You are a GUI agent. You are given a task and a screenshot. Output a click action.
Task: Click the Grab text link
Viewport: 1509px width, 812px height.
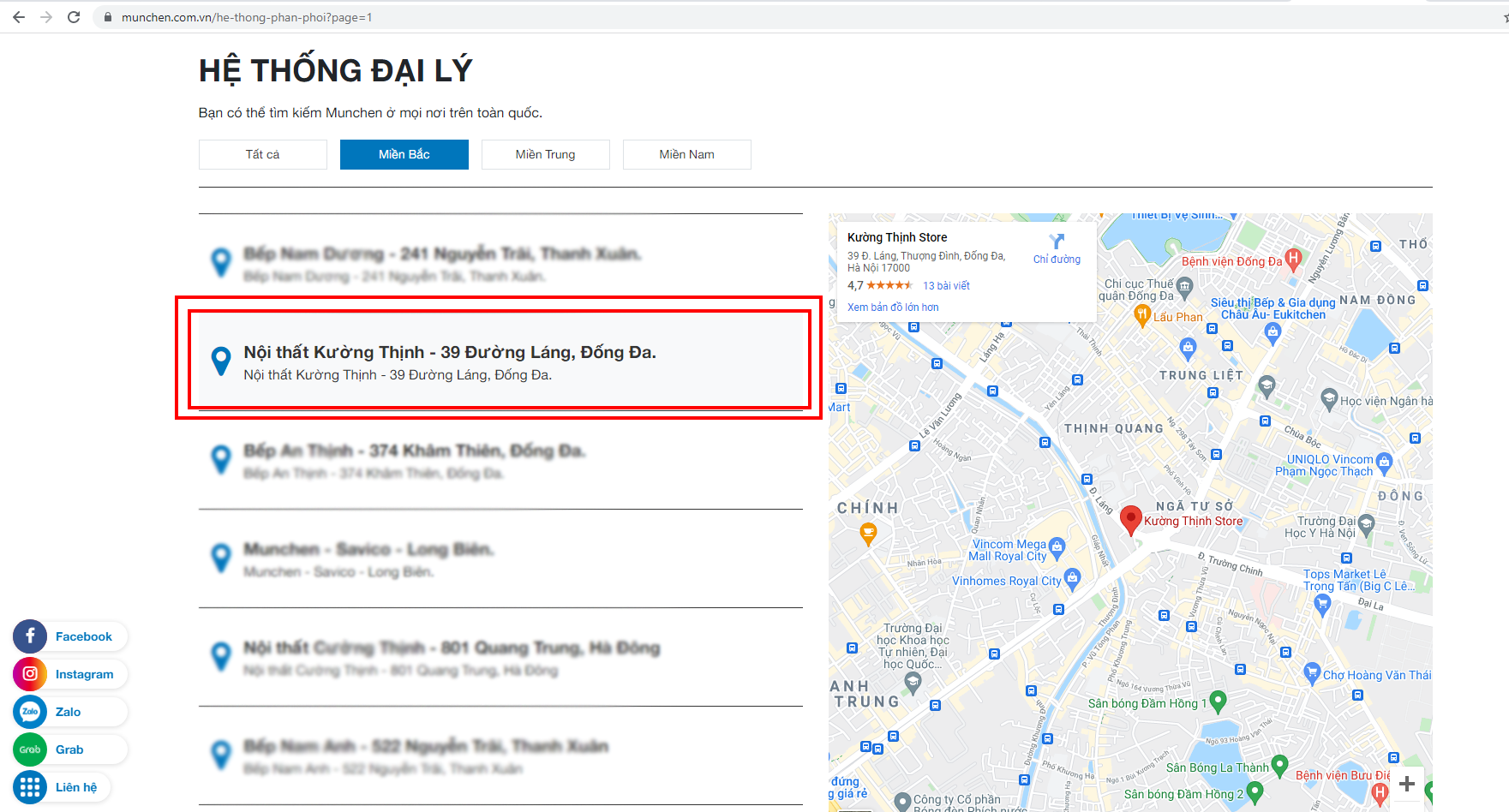[69, 749]
